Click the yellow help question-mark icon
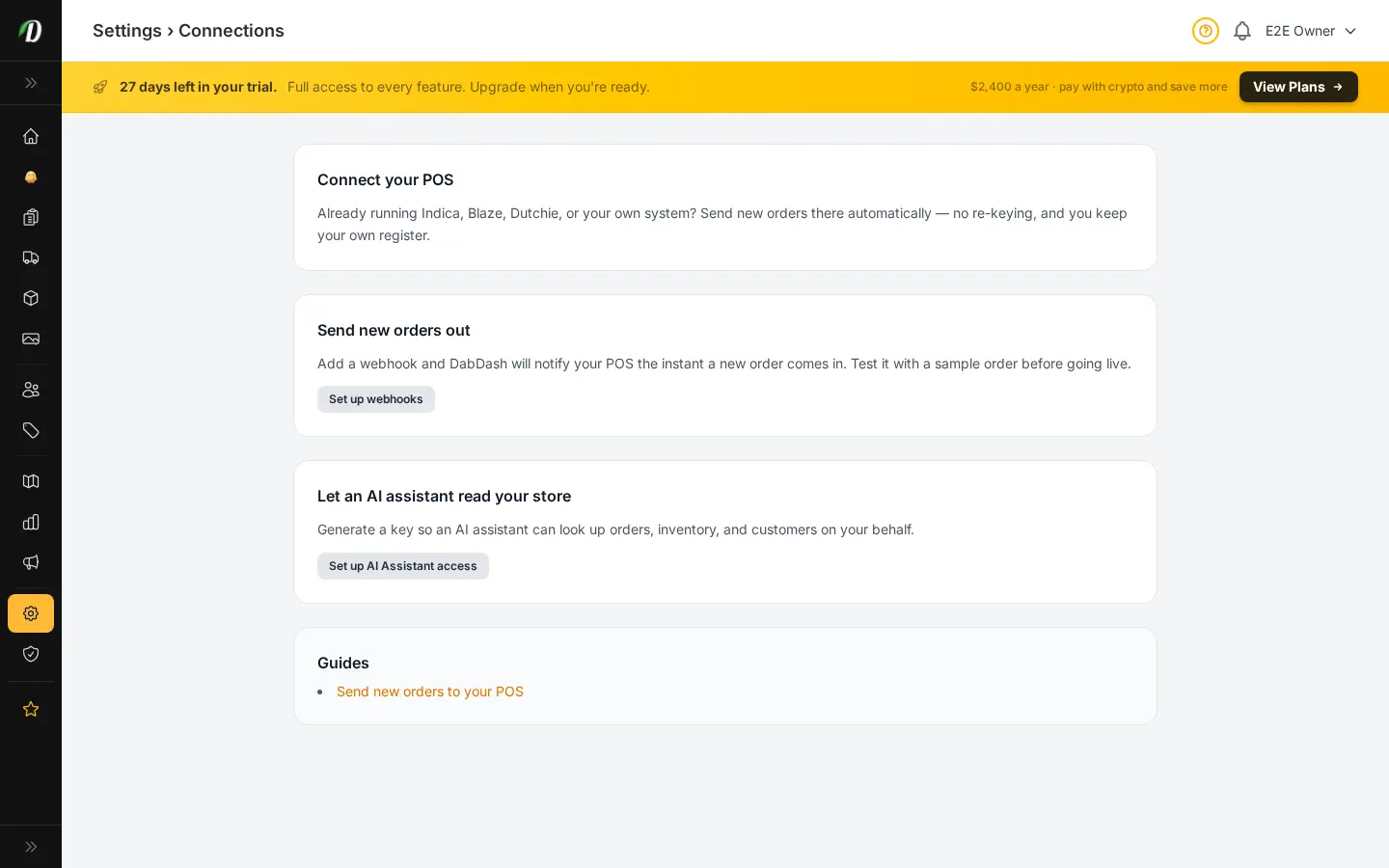Viewport: 1389px width, 868px height. (1206, 31)
